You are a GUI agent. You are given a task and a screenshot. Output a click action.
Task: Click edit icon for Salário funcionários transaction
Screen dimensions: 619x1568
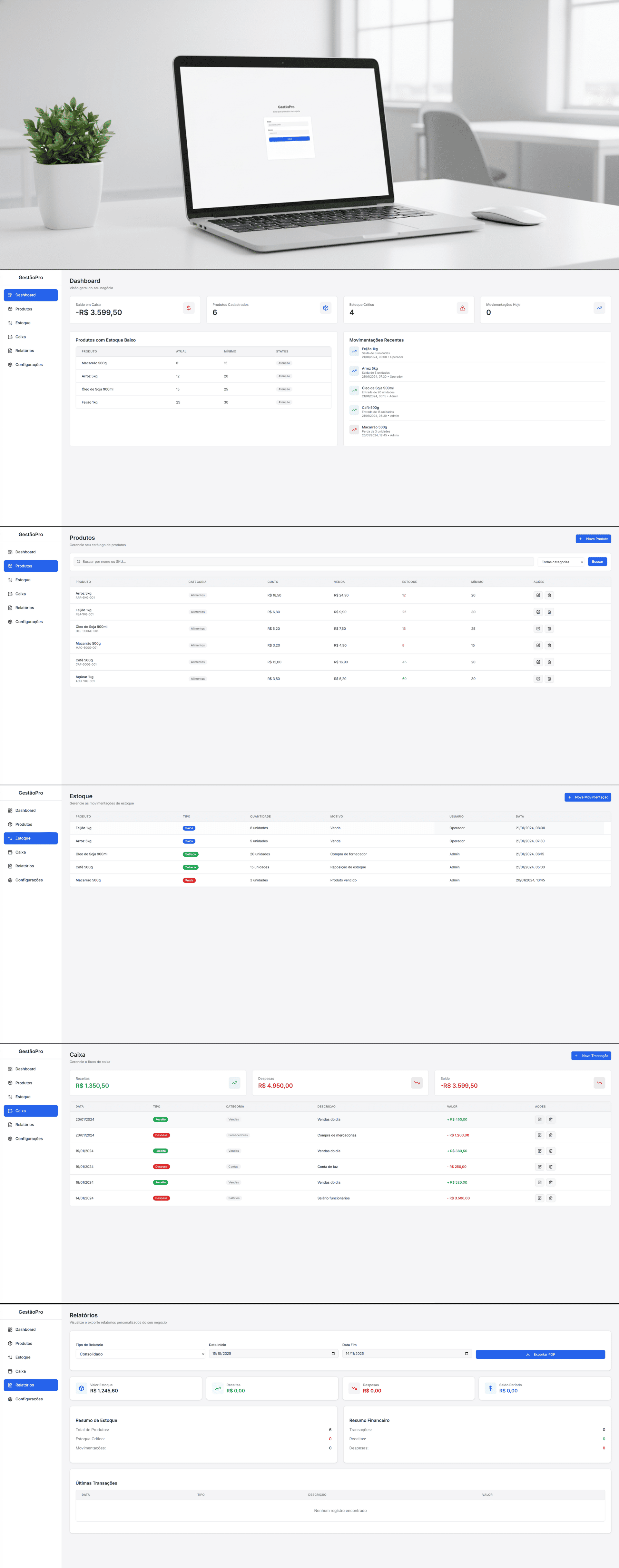[x=539, y=1198]
